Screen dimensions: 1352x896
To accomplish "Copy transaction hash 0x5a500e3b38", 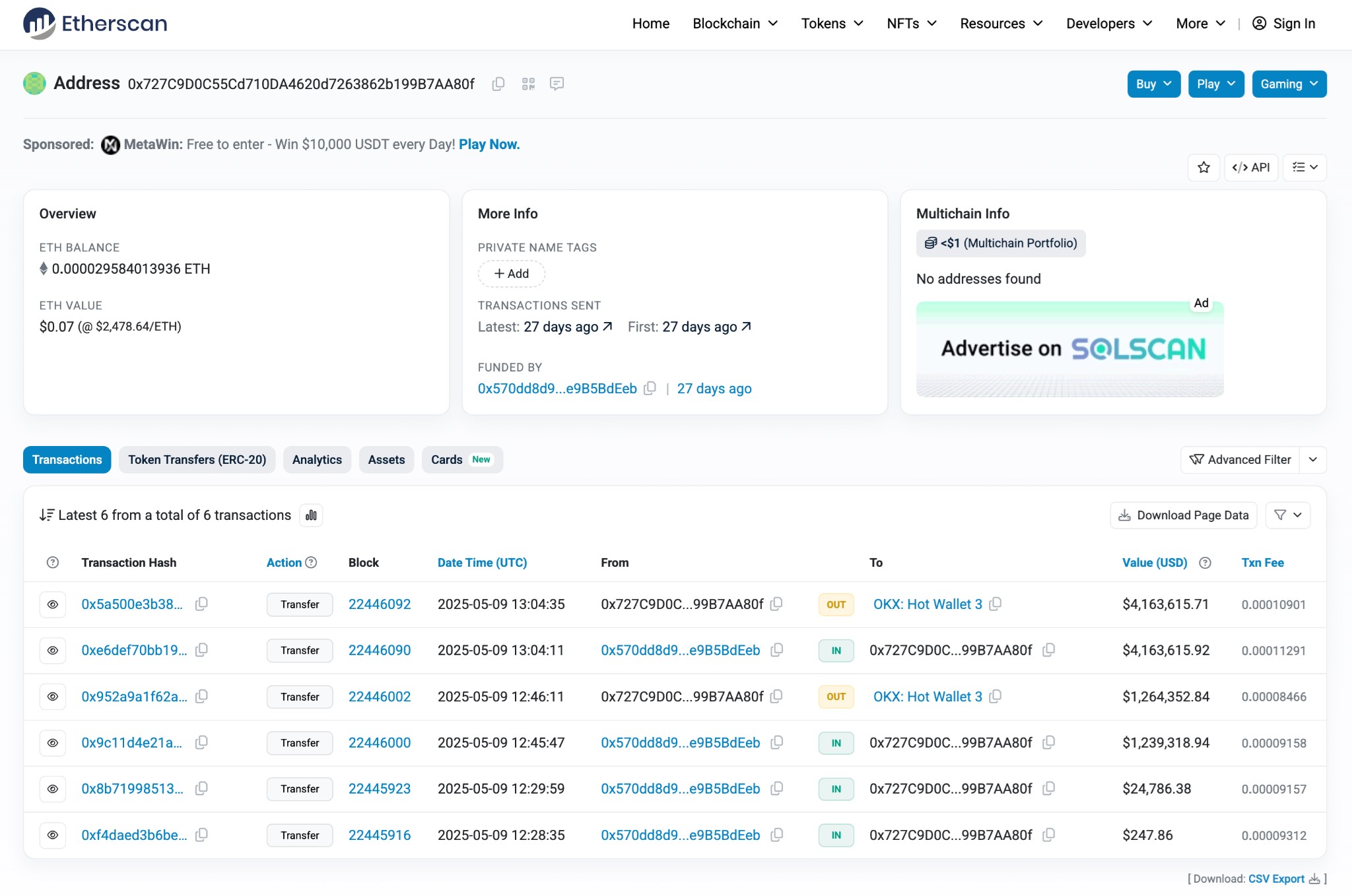I will click(201, 604).
